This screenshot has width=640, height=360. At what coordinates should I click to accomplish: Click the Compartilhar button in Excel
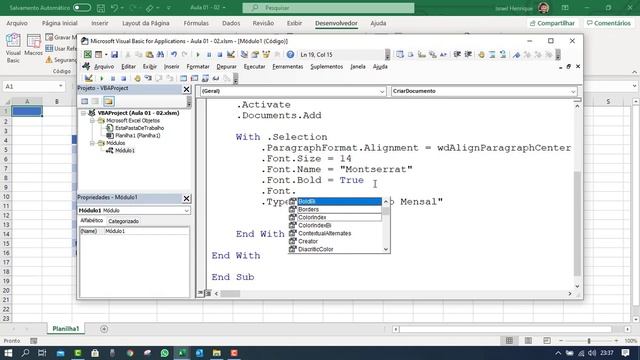552,23
